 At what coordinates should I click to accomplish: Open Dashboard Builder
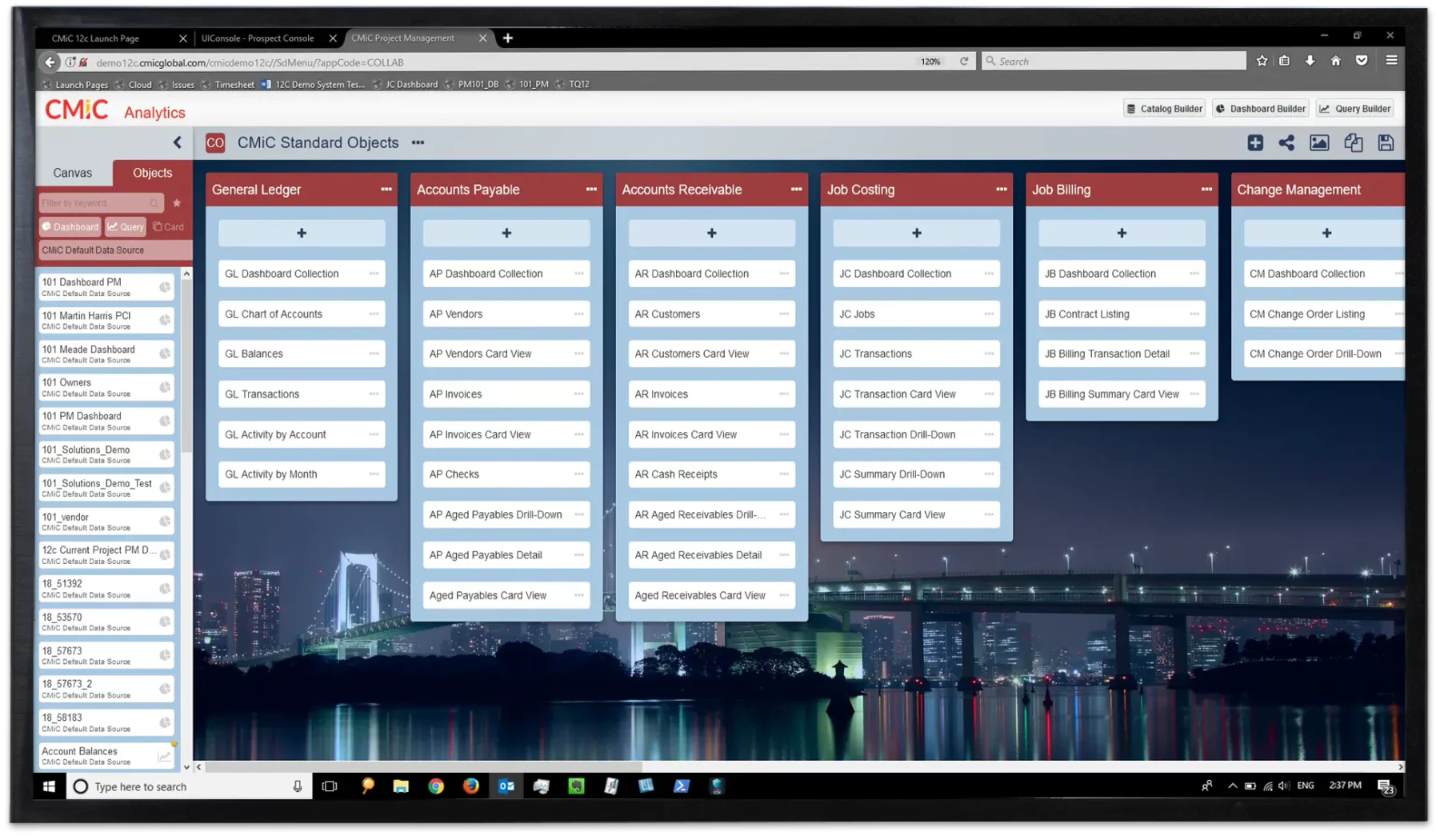[x=1260, y=109]
